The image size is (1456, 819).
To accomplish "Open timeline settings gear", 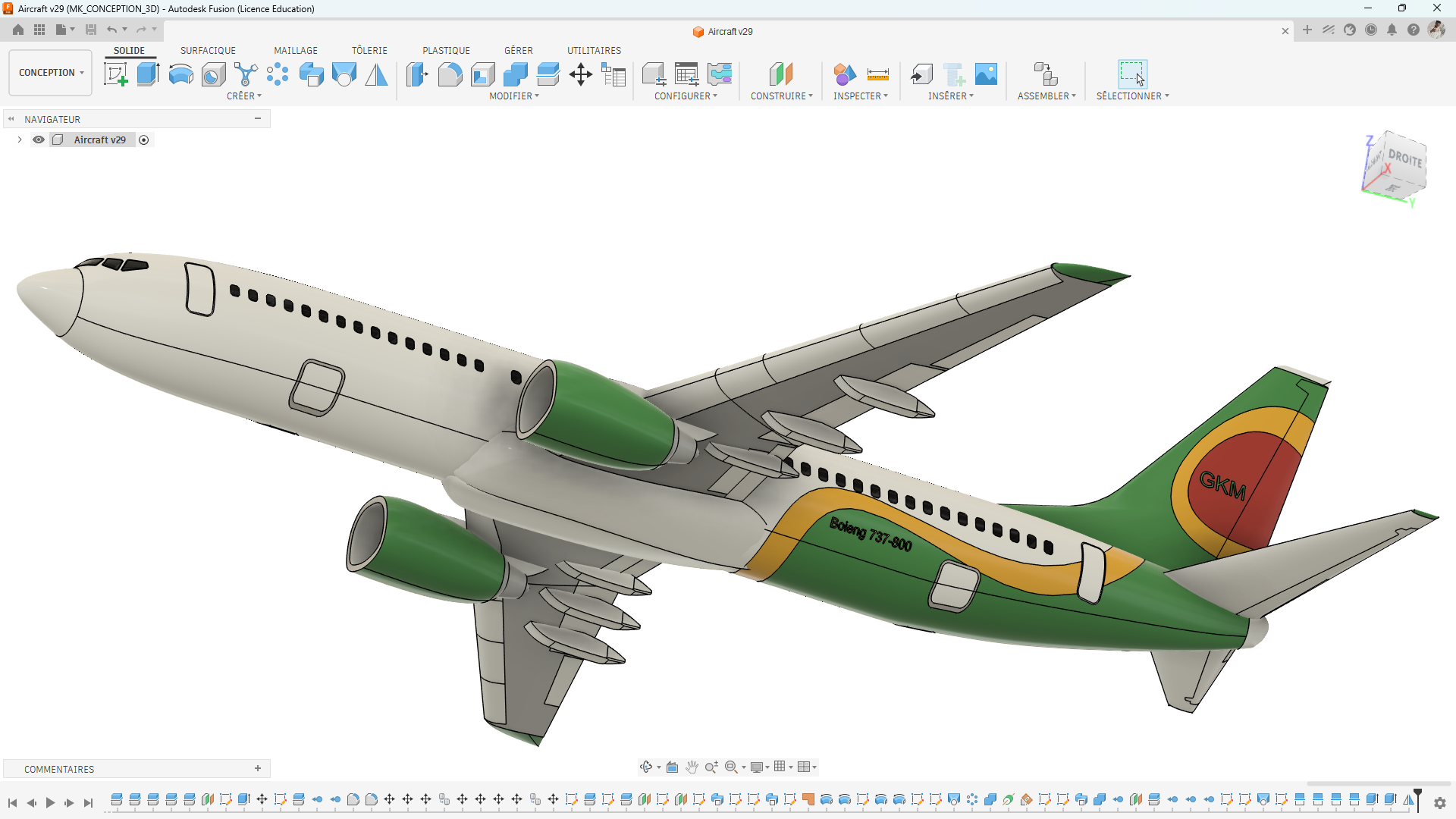I will point(1440,803).
